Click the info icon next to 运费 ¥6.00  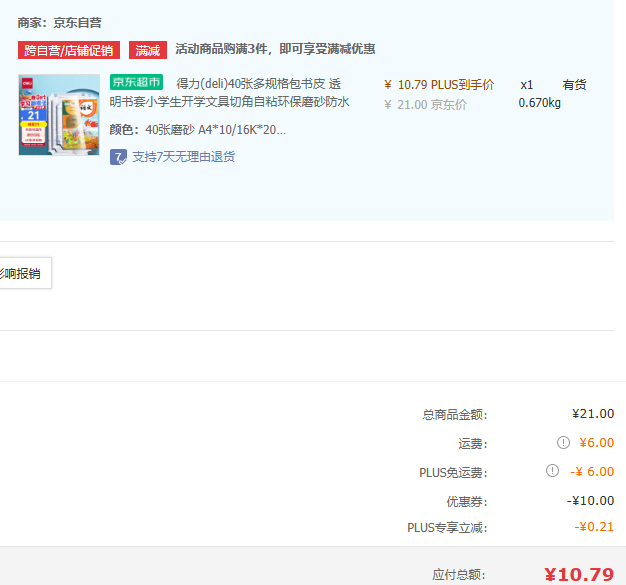563,442
